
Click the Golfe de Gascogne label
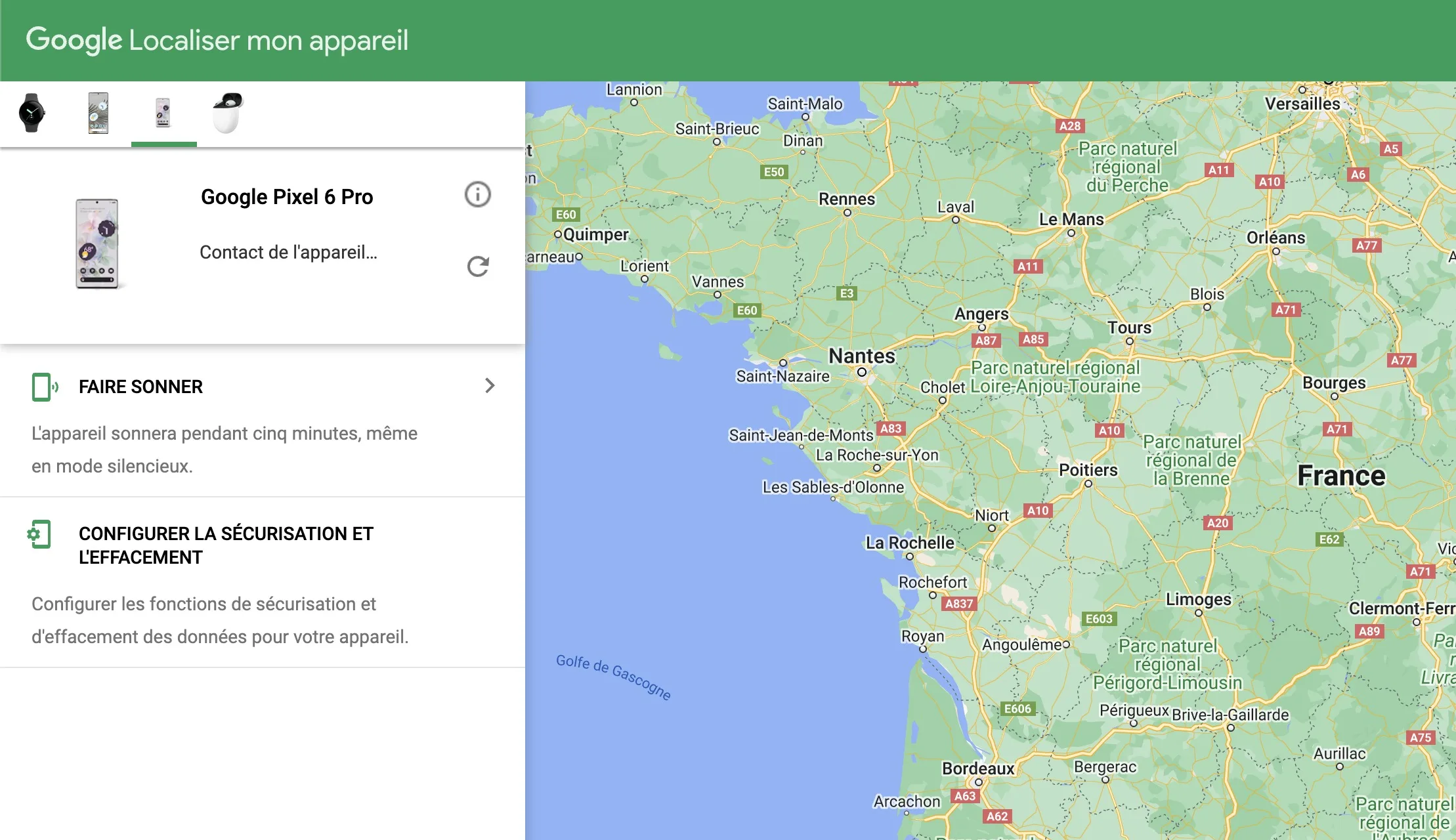pos(613,677)
